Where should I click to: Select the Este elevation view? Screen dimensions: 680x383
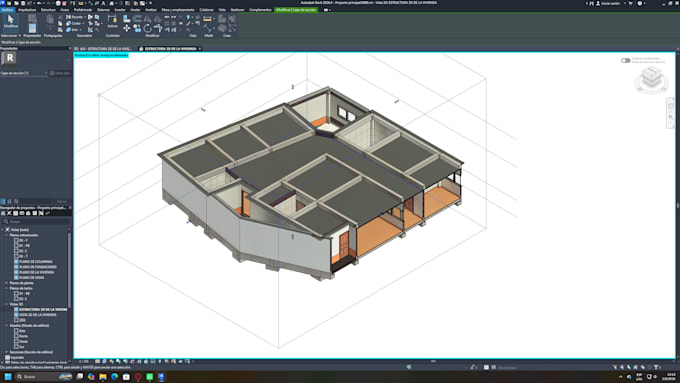tap(22, 331)
